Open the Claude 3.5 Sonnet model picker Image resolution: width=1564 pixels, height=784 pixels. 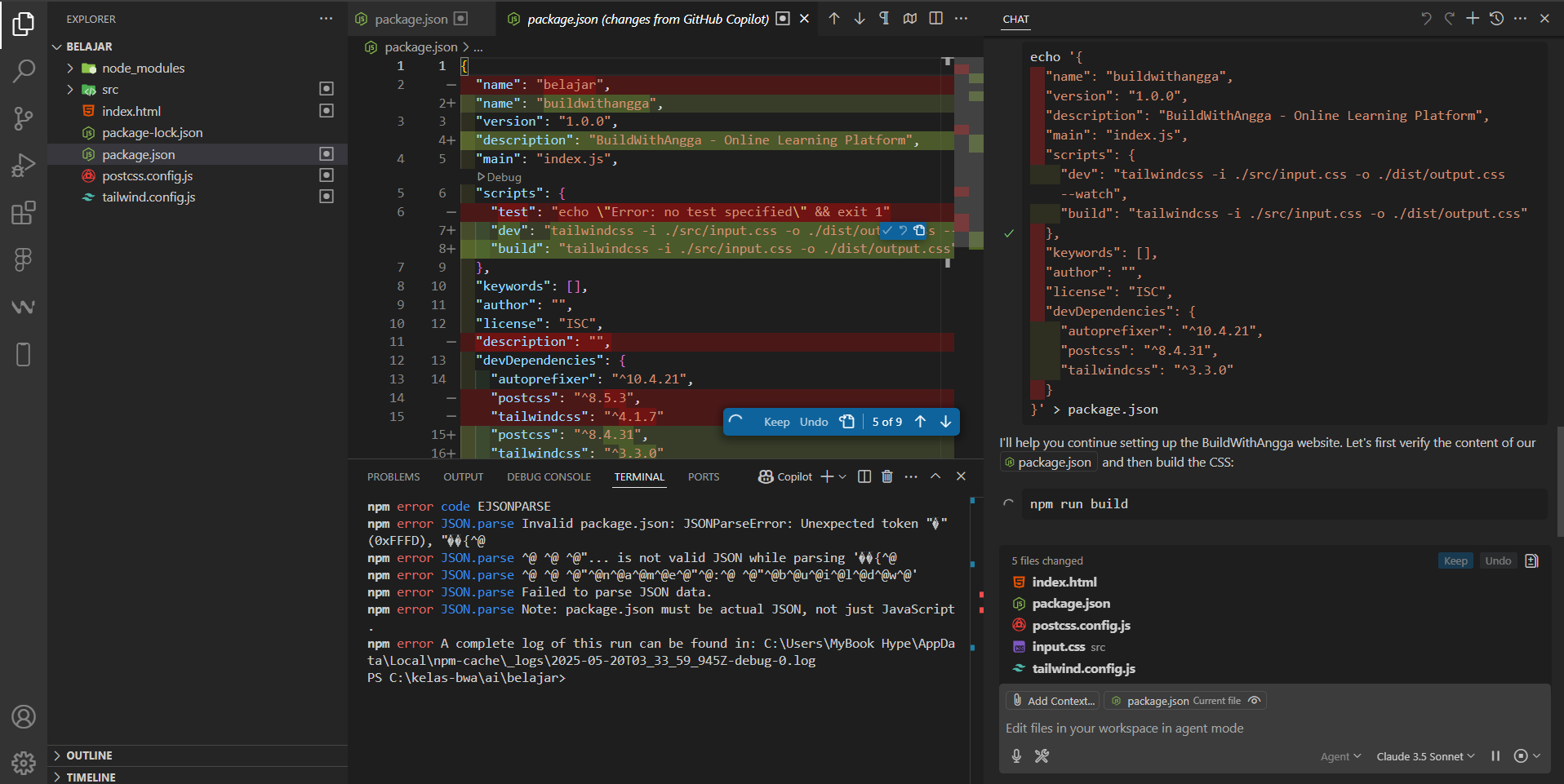coord(1425,756)
